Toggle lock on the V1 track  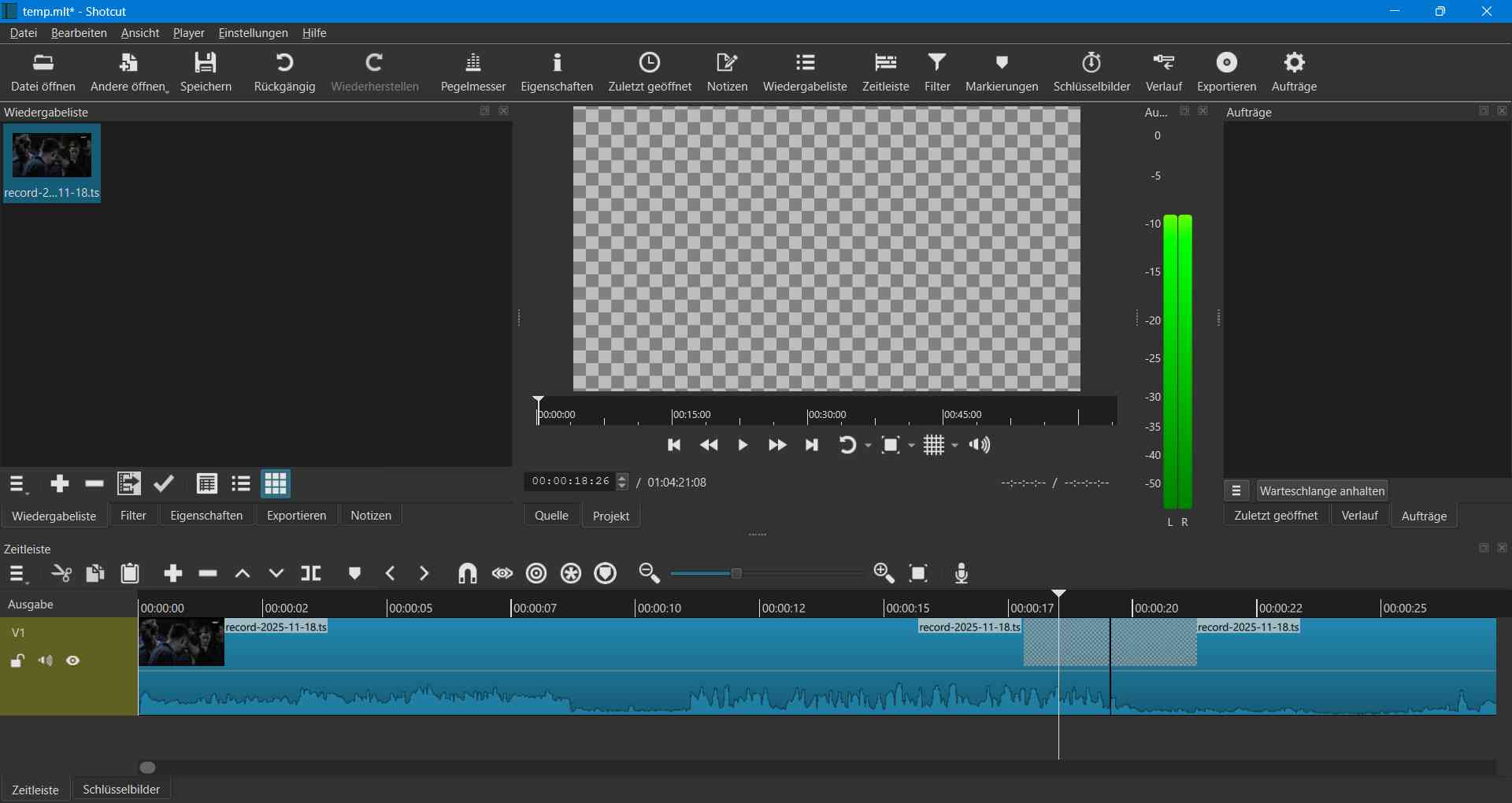(17, 661)
